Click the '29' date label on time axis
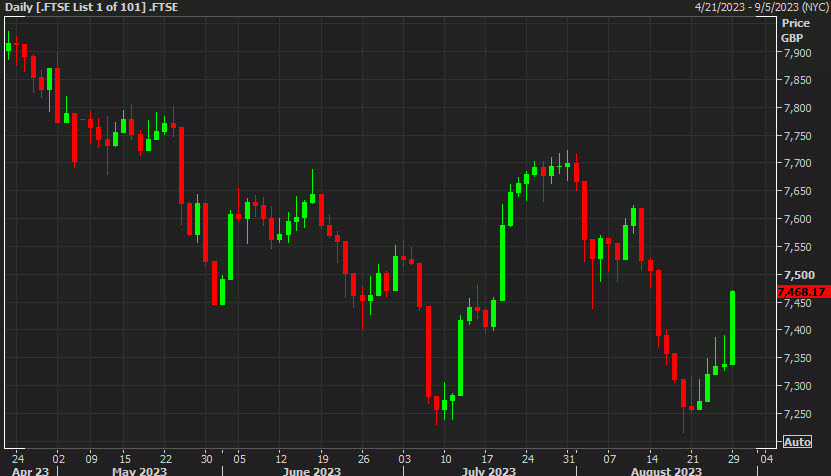 (x=733, y=459)
